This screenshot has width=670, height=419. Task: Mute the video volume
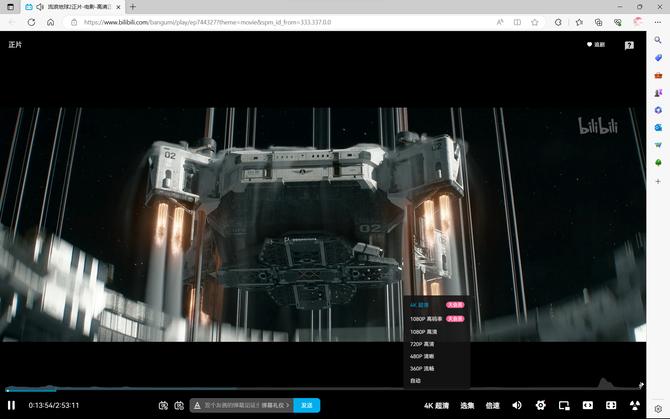[517, 405]
